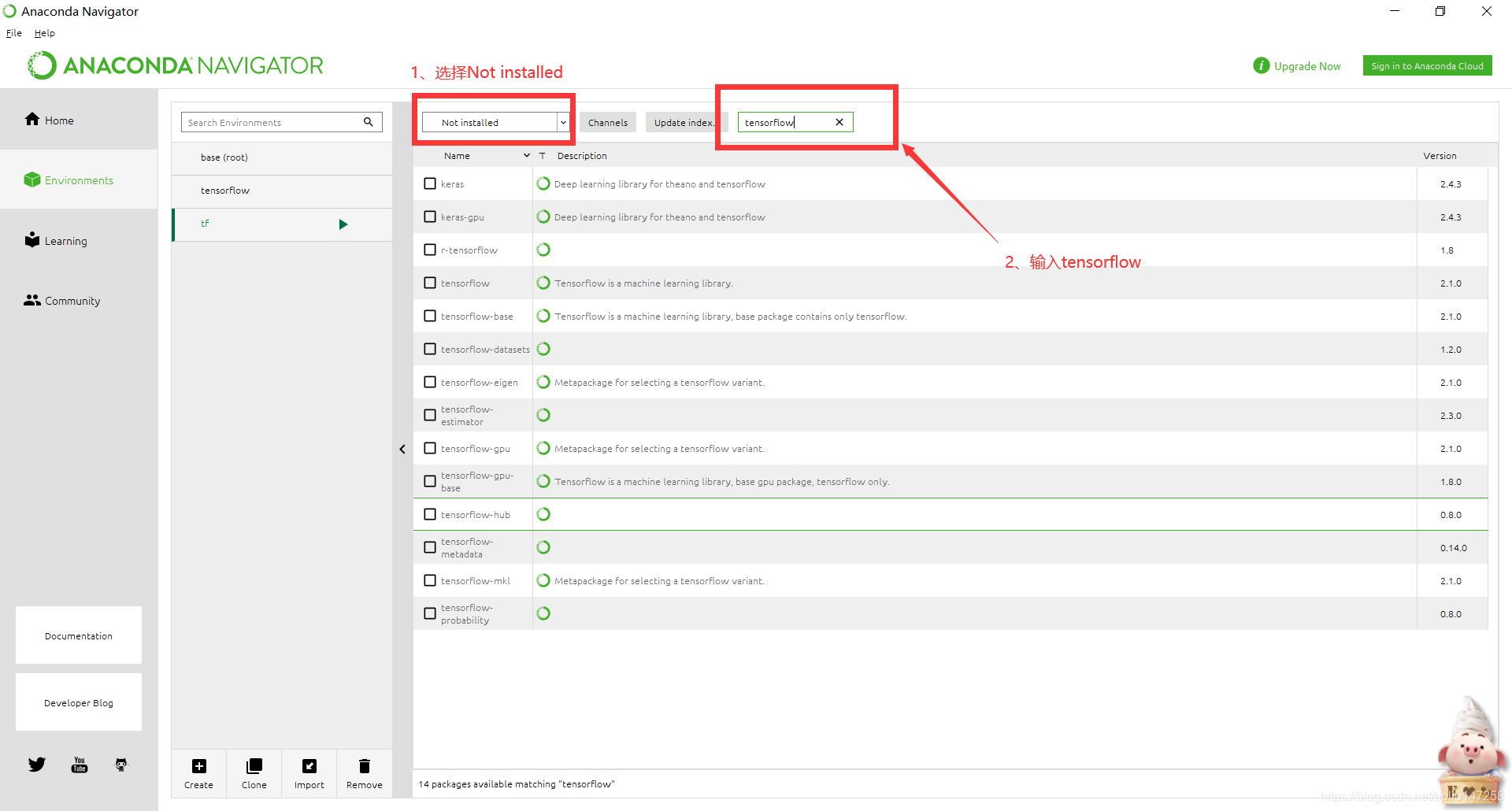
Task: Check the tensorflow-probability package checkbox
Action: (x=430, y=613)
